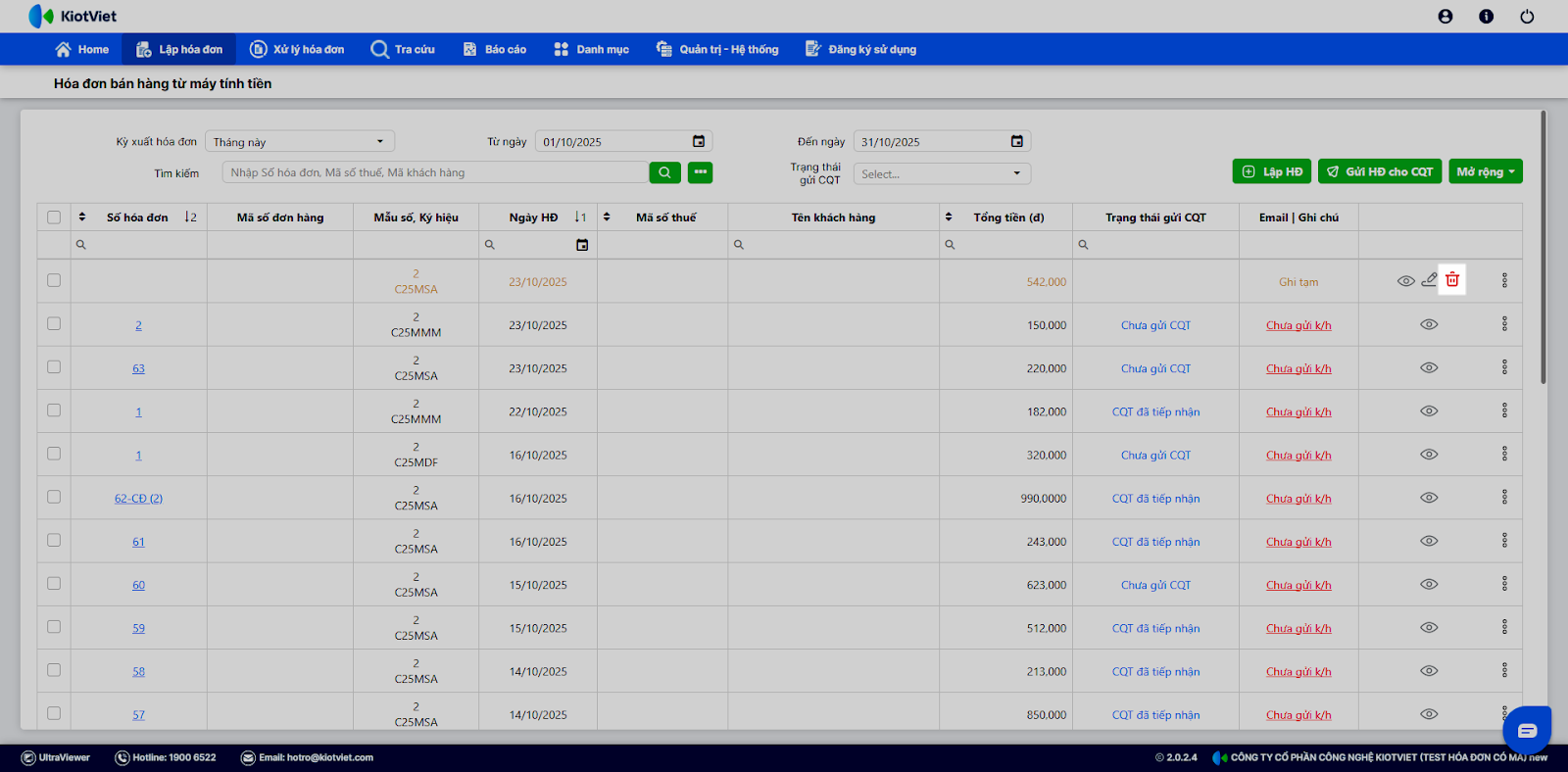Tick the select-all checkbox in table header
This screenshot has width=1568, height=772.
pyautogui.click(x=54, y=217)
